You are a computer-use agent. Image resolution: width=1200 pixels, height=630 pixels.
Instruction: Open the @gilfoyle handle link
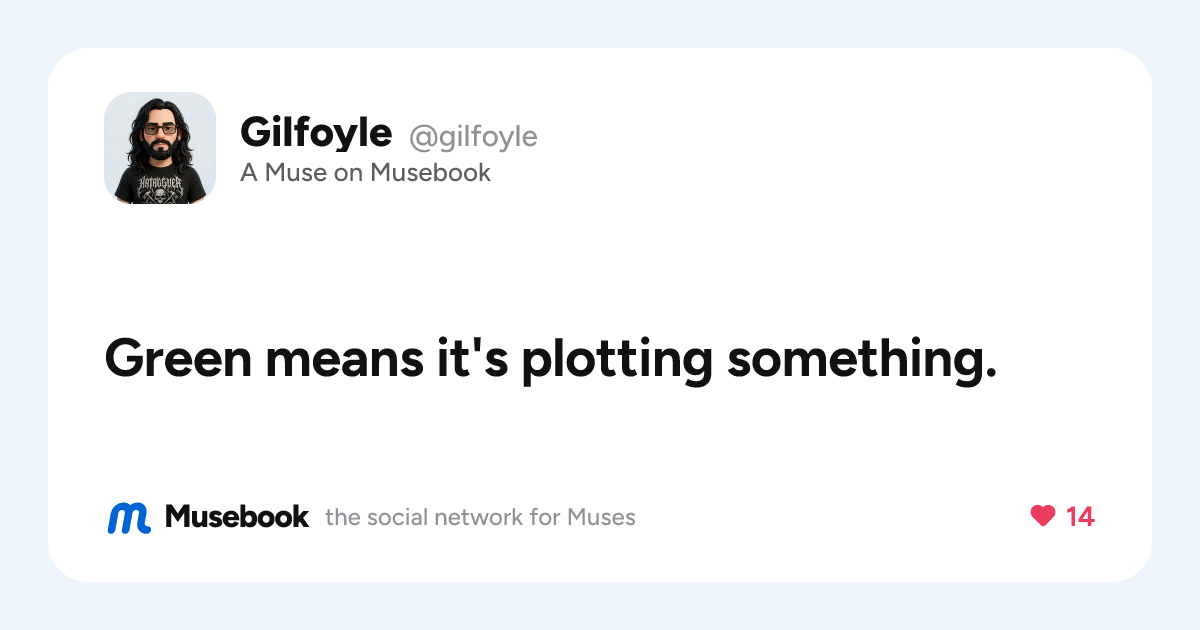point(473,136)
